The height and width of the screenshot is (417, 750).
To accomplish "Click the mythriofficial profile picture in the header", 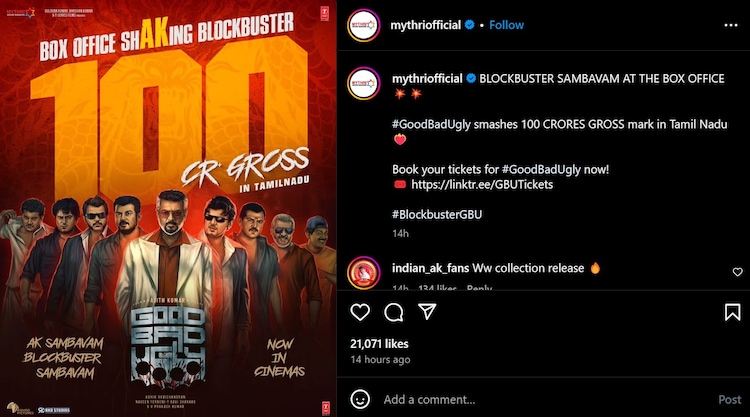I will [364, 25].
